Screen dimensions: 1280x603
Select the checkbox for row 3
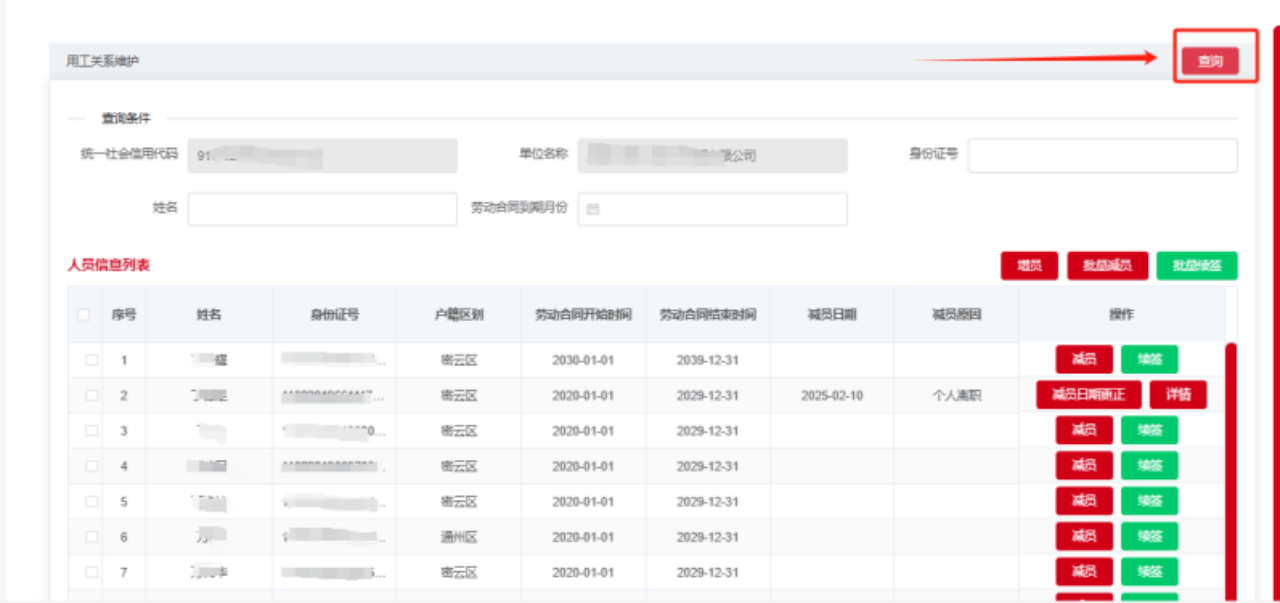click(92, 431)
